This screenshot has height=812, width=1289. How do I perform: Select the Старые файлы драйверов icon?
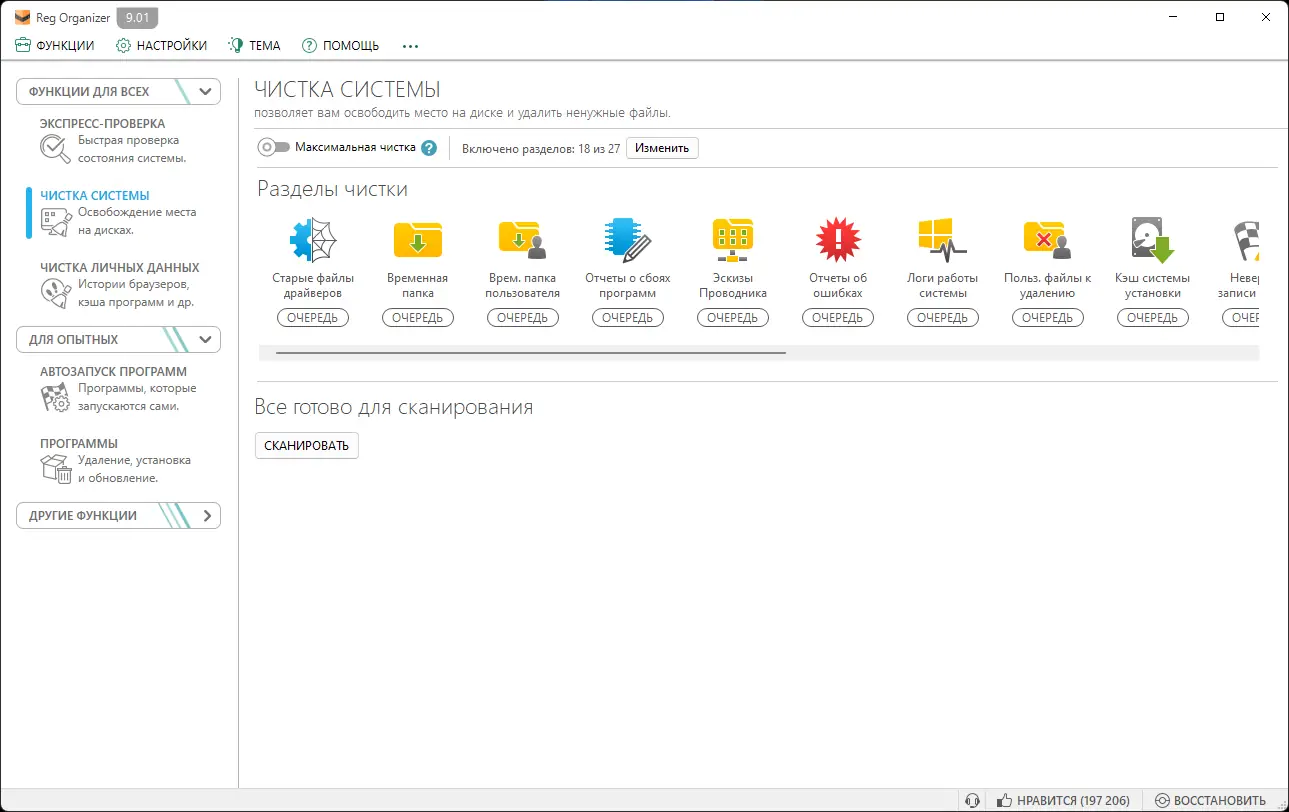(x=313, y=239)
